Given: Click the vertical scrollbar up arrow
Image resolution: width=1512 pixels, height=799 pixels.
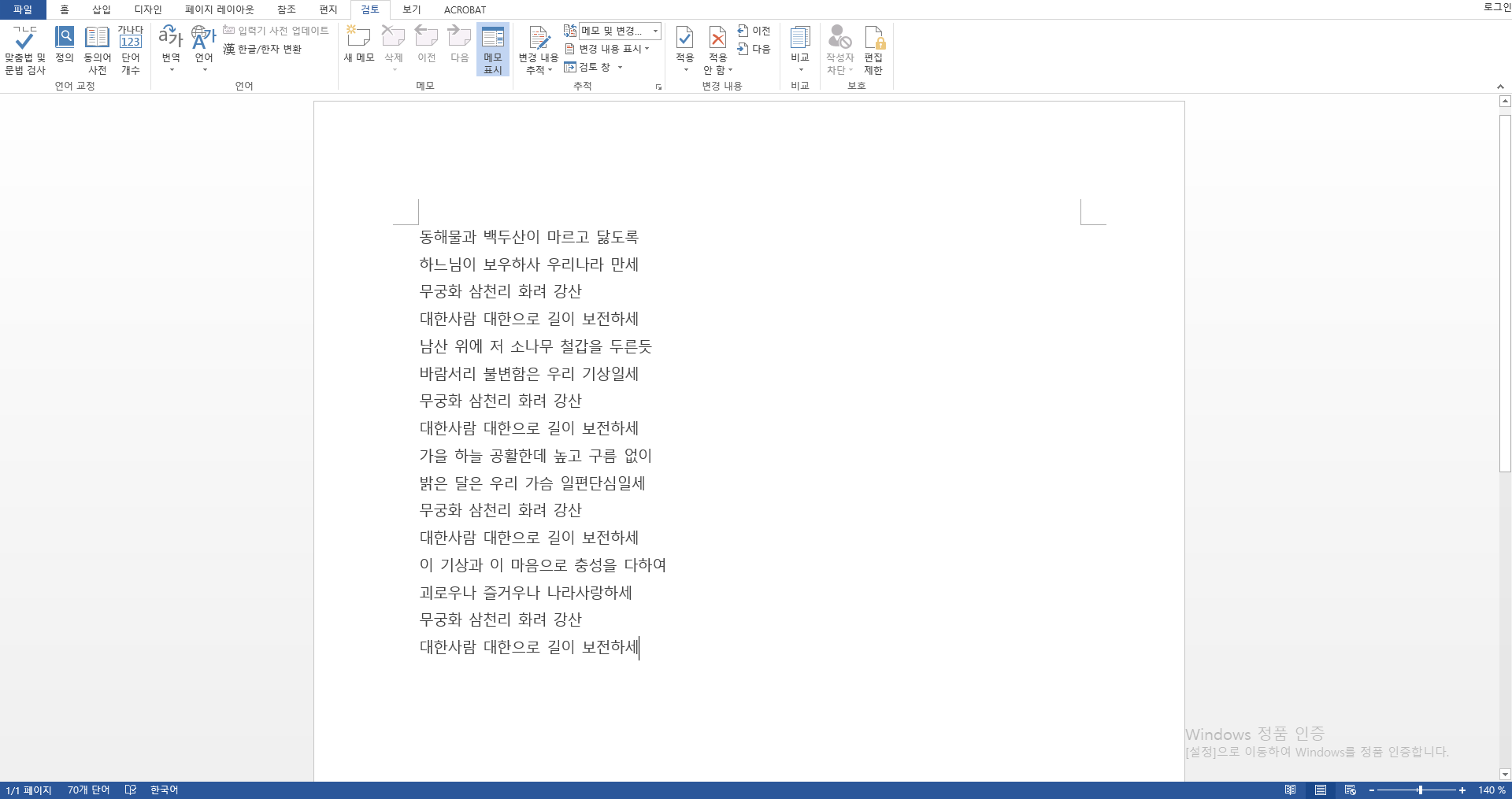Looking at the screenshot, I should pos(1505,101).
